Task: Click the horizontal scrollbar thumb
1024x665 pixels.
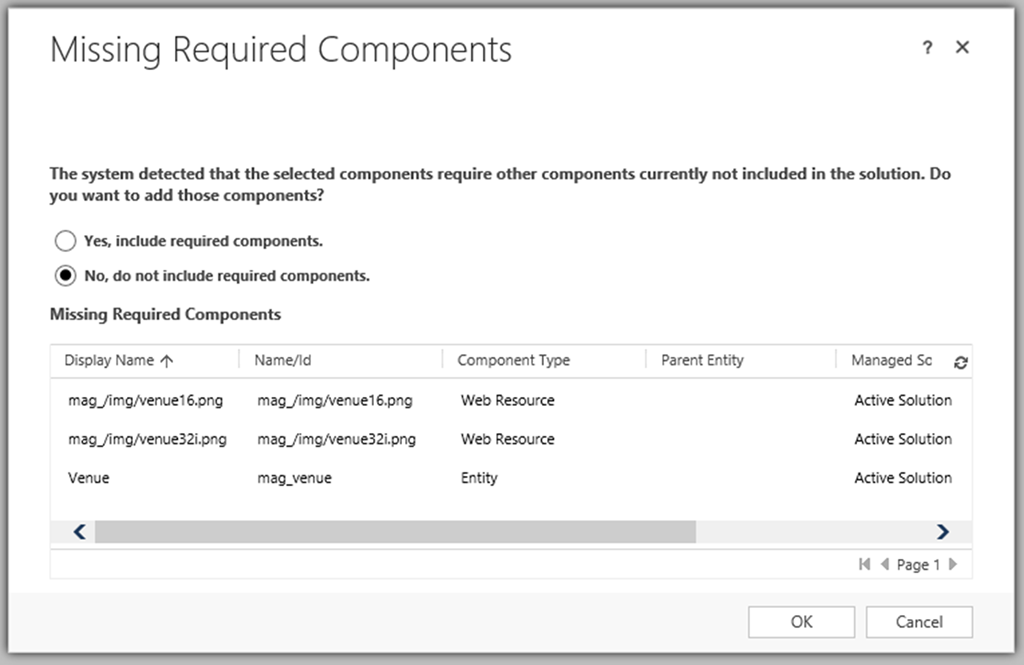Action: (394, 532)
